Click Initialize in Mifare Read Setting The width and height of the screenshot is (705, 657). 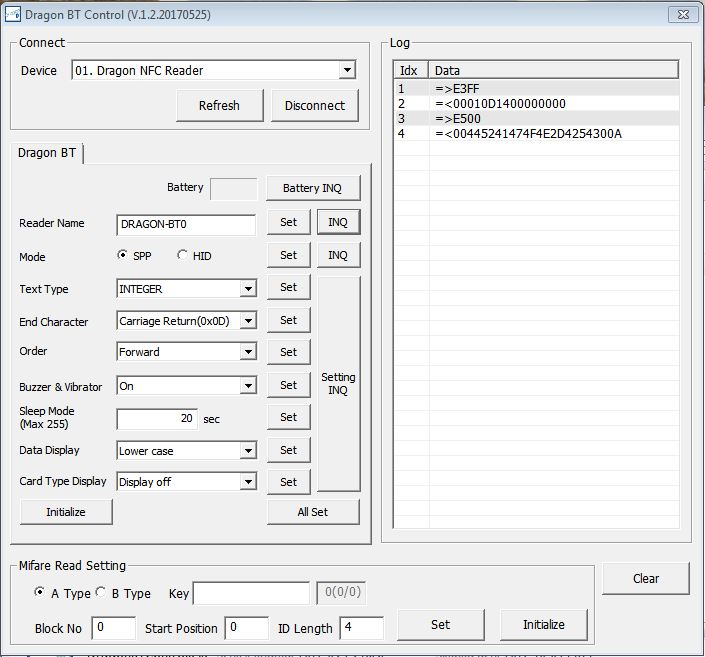544,625
